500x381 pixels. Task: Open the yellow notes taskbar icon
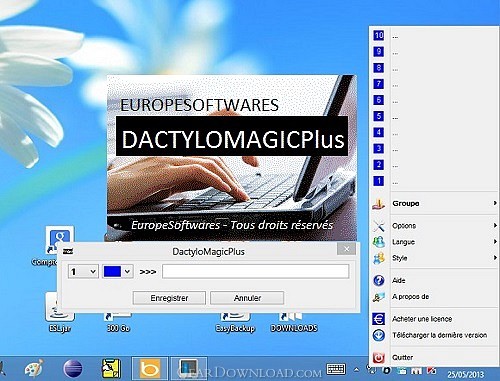point(111,369)
